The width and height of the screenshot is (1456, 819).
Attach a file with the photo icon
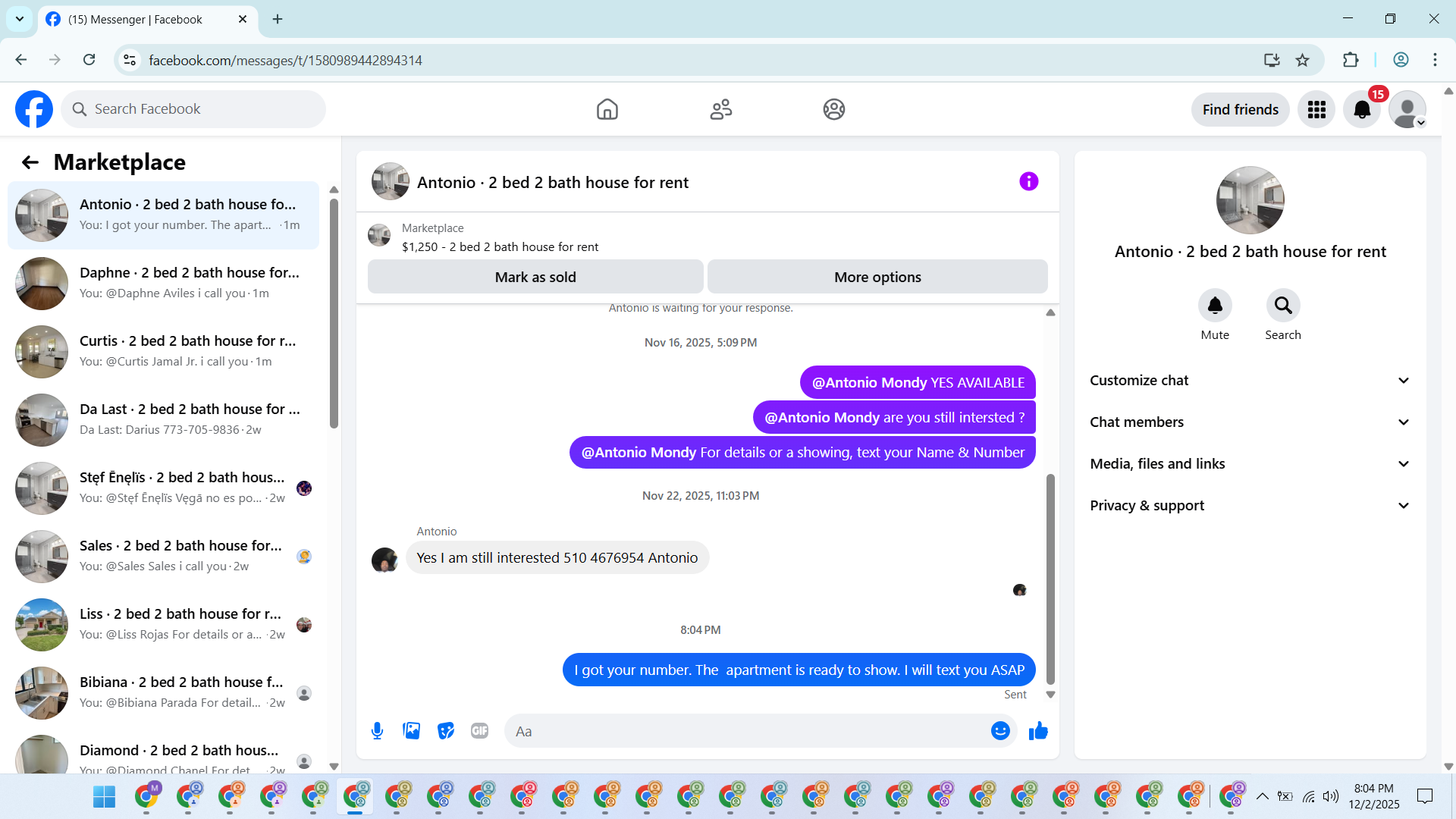click(x=411, y=731)
